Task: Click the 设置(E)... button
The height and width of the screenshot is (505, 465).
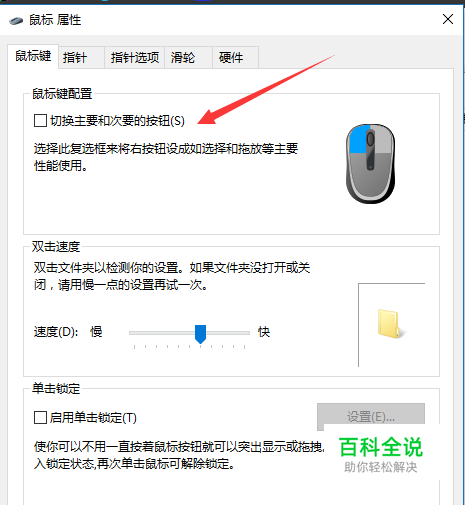Action: coord(371,416)
